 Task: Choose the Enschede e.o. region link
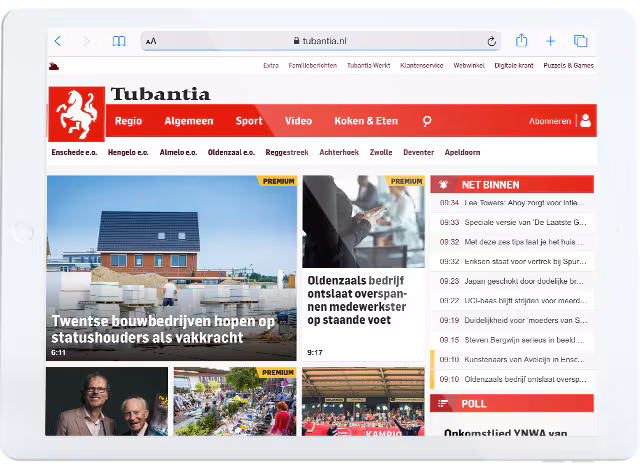coord(72,153)
